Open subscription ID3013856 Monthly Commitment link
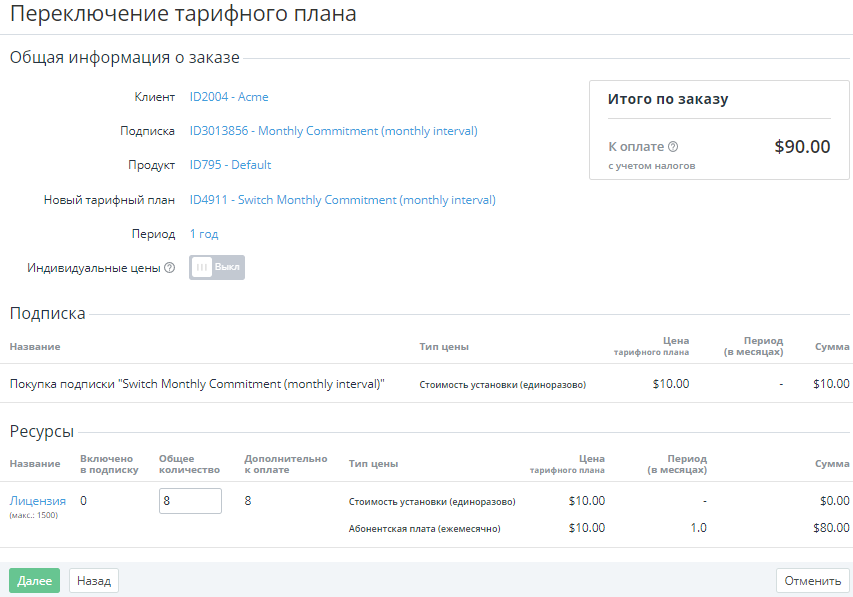This screenshot has height=597, width=853. click(x=333, y=131)
